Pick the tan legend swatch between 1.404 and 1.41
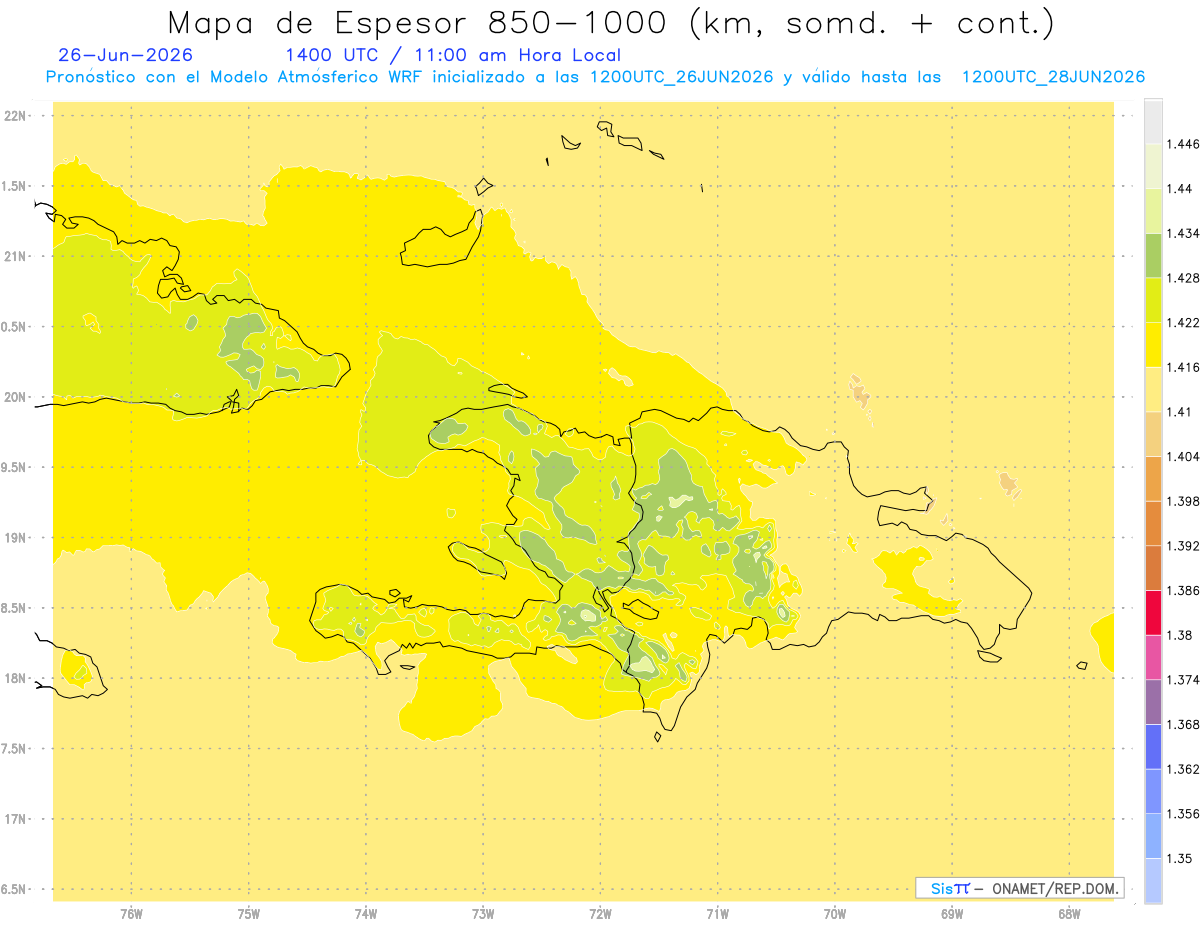 pyautogui.click(x=1153, y=434)
